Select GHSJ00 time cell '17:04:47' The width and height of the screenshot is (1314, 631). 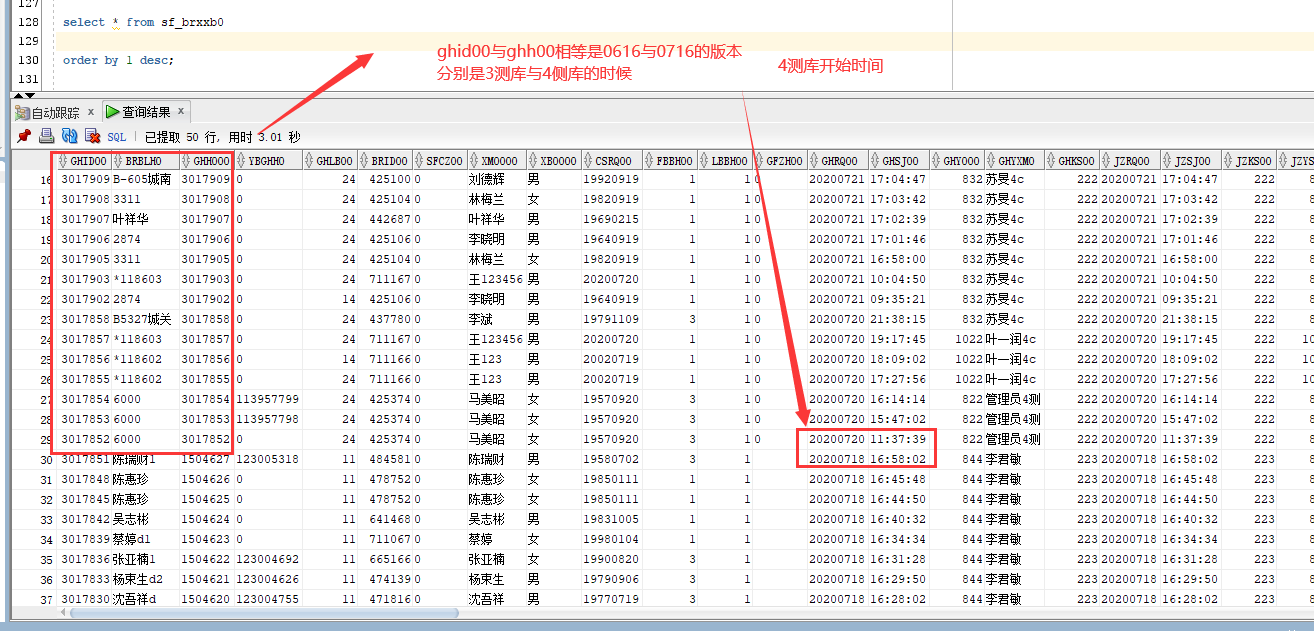click(899, 180)
